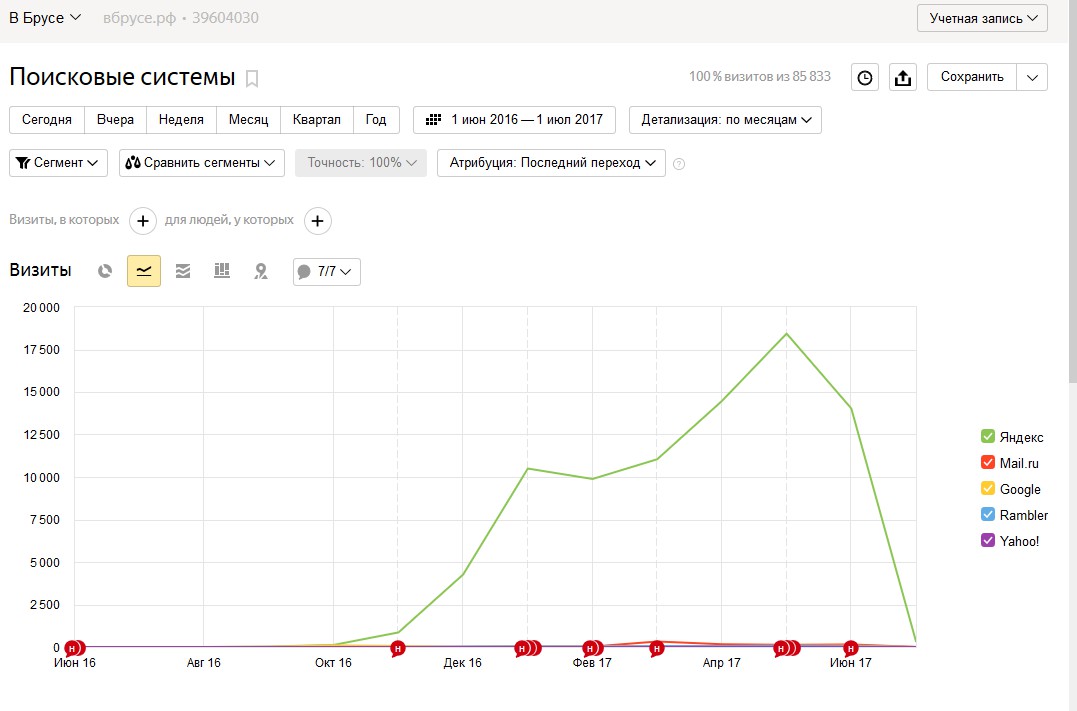Screen dimensions: 1077x711
Task: Open the Сегмент filter button
Action: [x=58, y=163]
